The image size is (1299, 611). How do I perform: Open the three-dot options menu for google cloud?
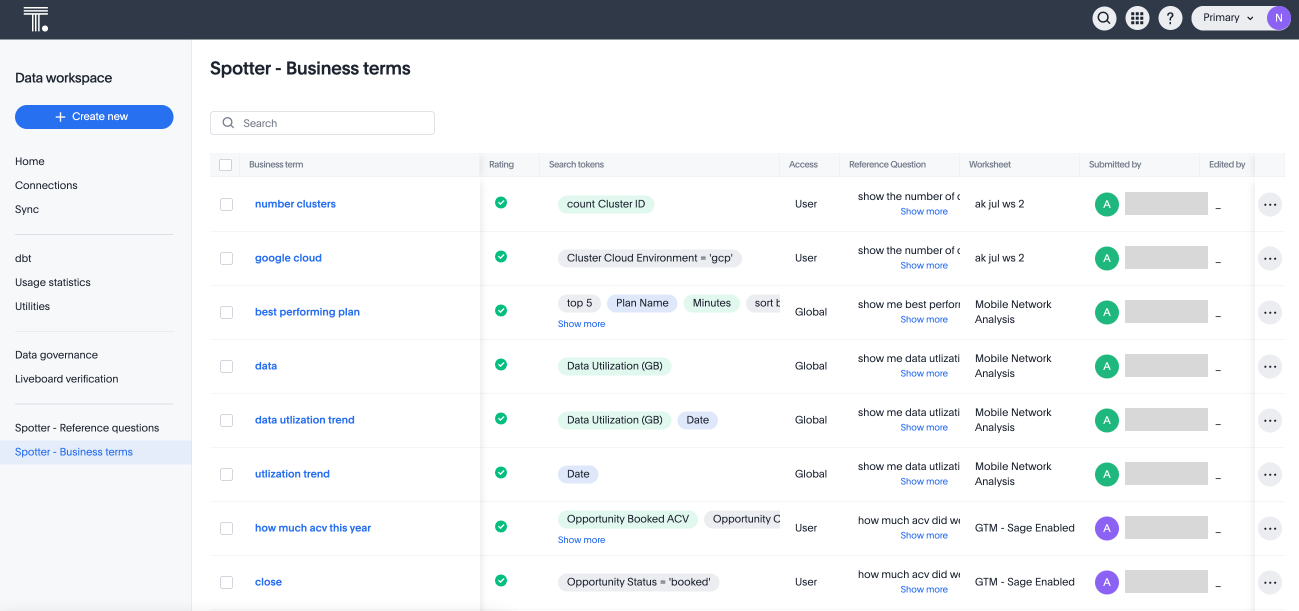pyautogui.click(x=1270, y=258)
